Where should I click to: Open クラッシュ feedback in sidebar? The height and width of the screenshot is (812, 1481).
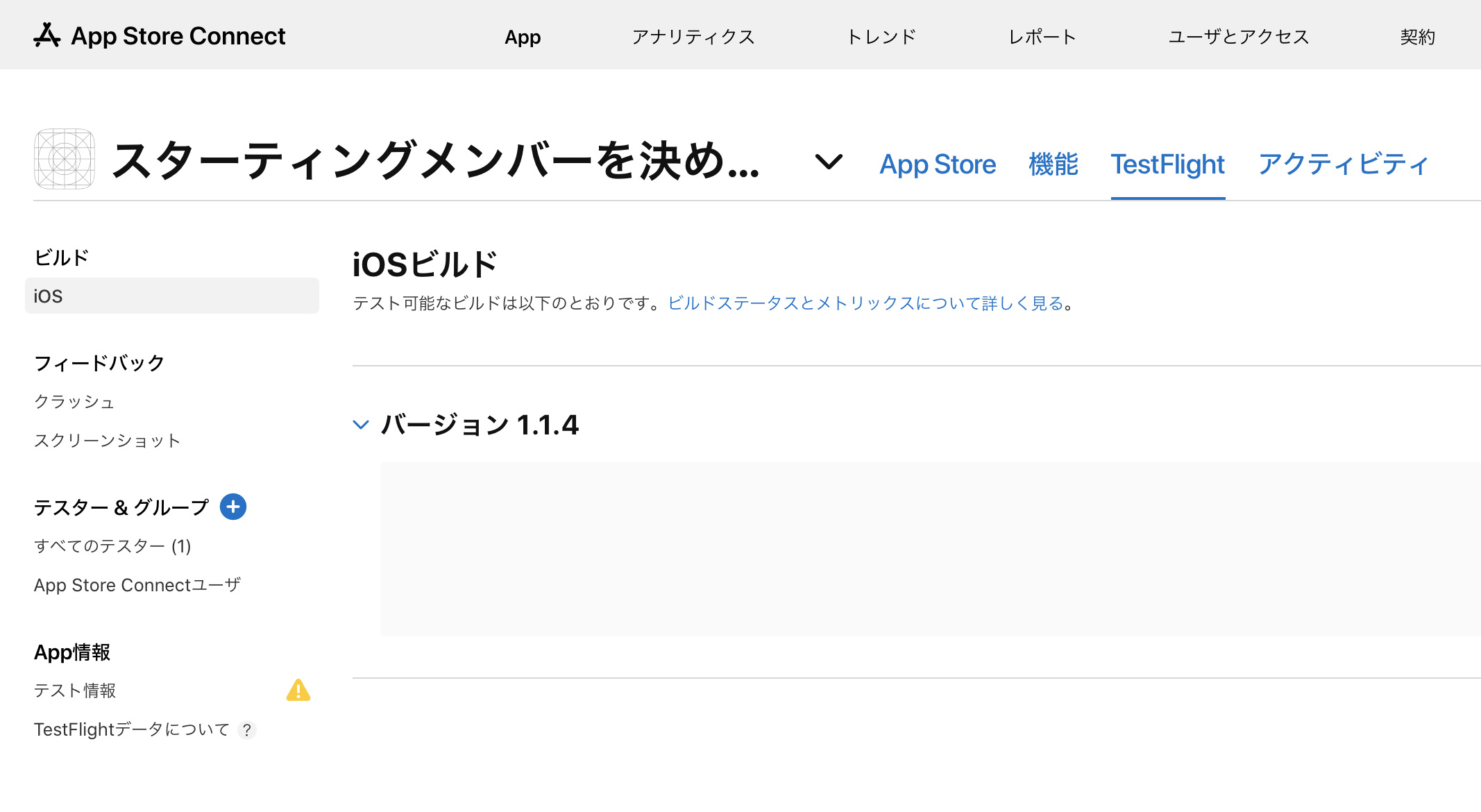[74, 402]
